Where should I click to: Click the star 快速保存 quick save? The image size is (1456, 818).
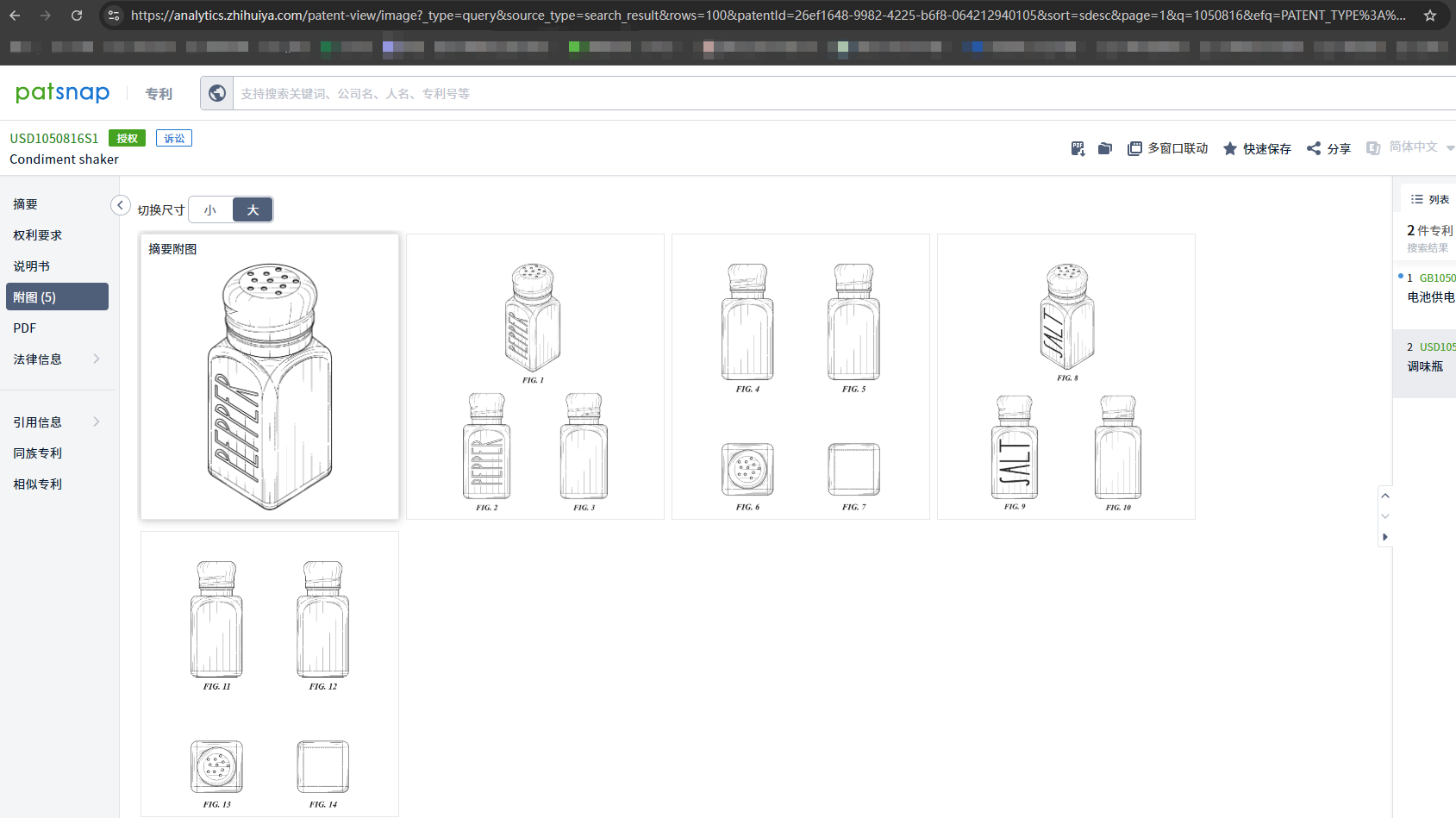click(x=1257, y=148)
